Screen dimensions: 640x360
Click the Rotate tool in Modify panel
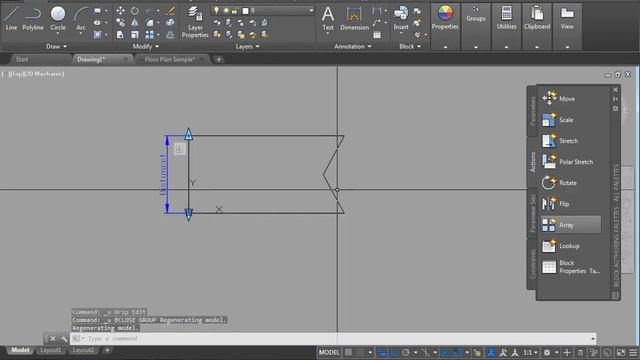(x=134, y=11)
